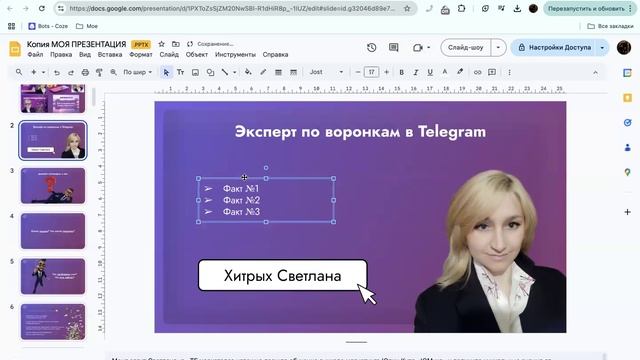Insert a link with chain icon
640x360 pixels.
(x=477, y=72)
